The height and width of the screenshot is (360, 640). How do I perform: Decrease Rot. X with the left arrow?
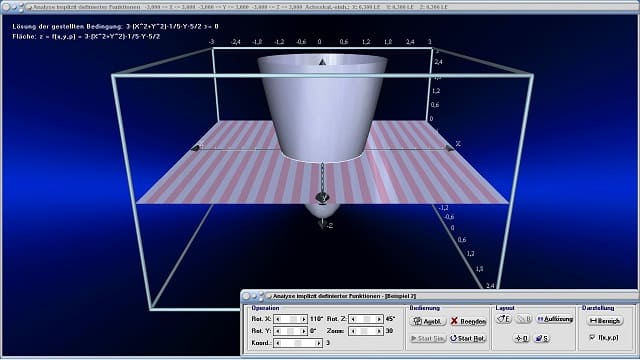tap(278, 319)
